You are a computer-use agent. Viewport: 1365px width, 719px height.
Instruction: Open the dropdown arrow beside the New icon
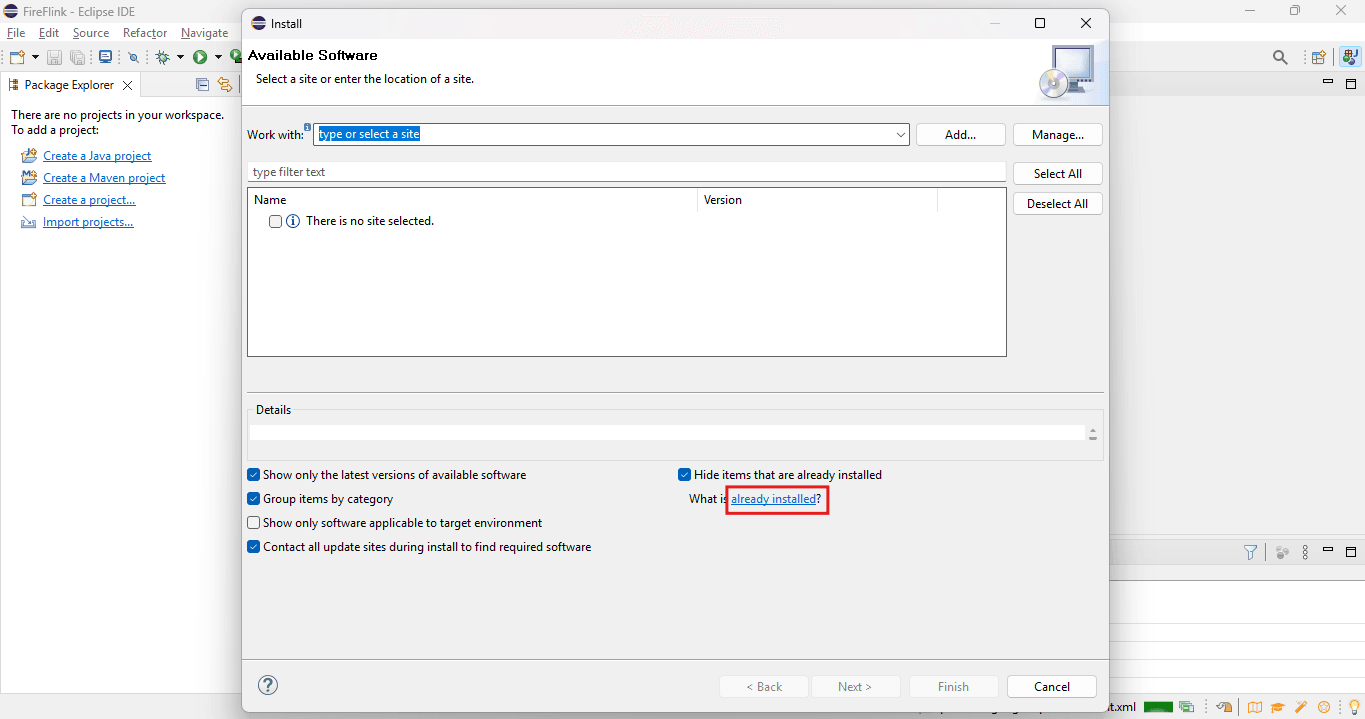coord(35,57)
